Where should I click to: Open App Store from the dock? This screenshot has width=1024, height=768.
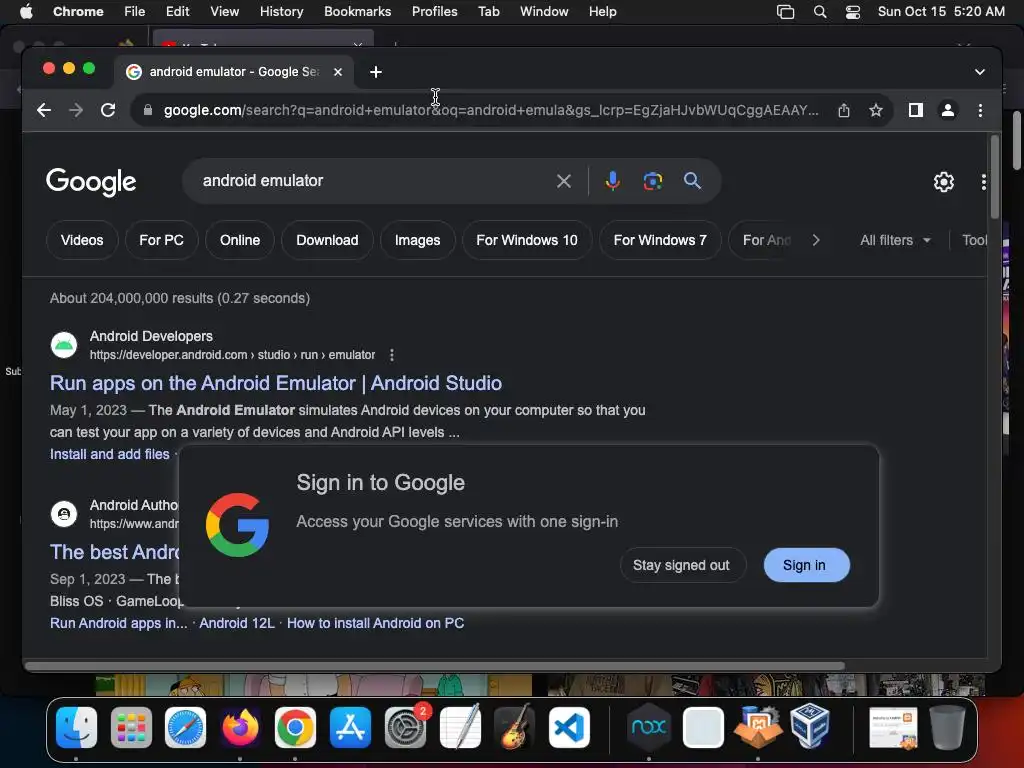point(350,727)
